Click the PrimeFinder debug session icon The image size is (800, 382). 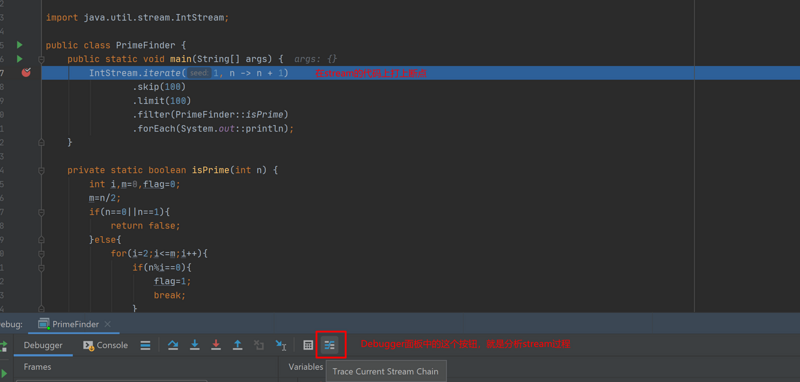(x=44, y=324)
